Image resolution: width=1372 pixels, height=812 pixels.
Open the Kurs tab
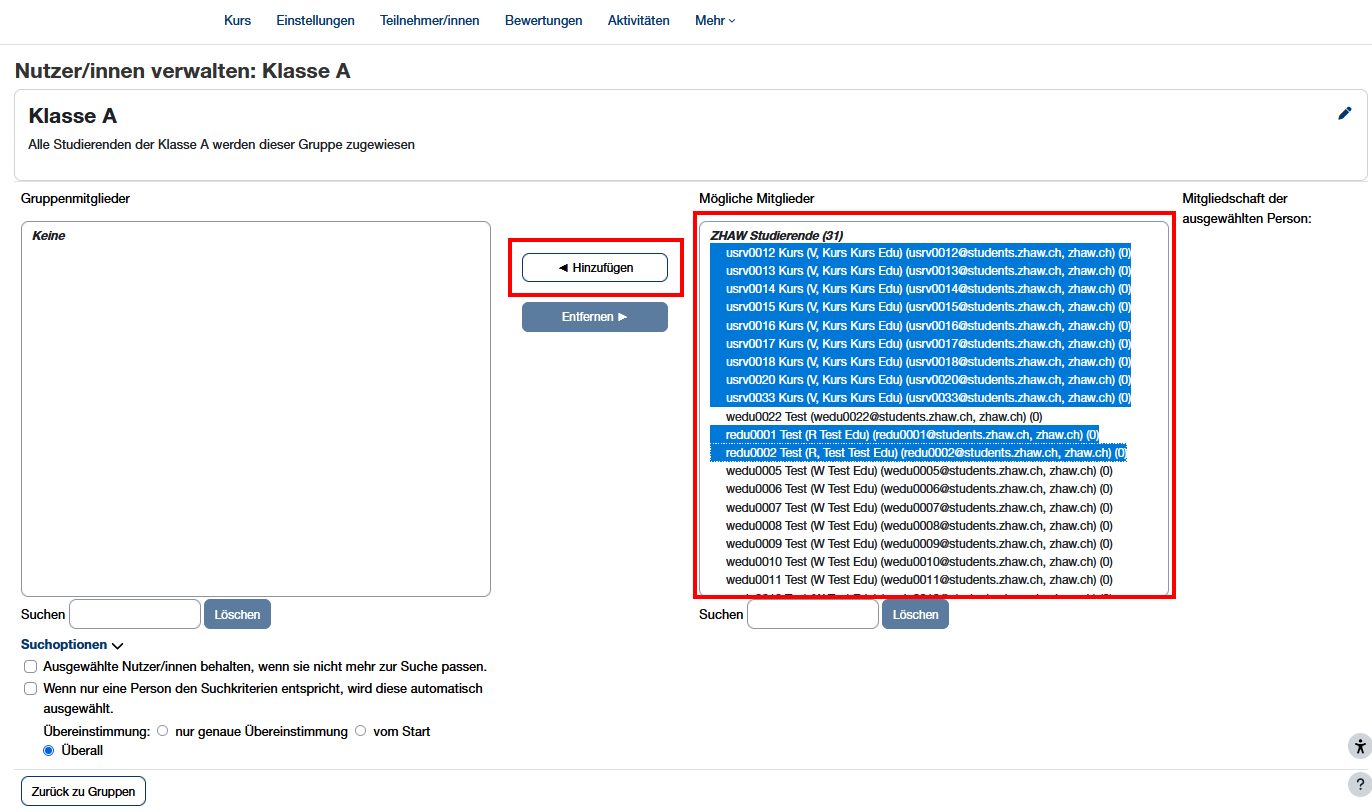point(237,21)
